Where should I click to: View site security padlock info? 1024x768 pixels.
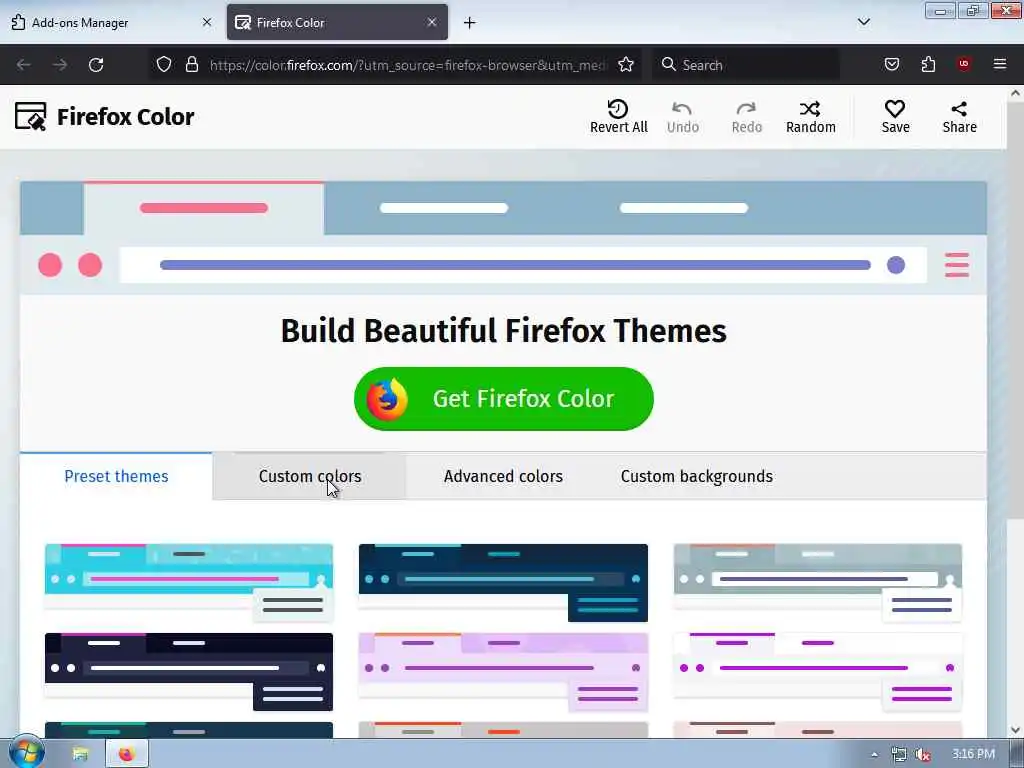click(191, 64)
